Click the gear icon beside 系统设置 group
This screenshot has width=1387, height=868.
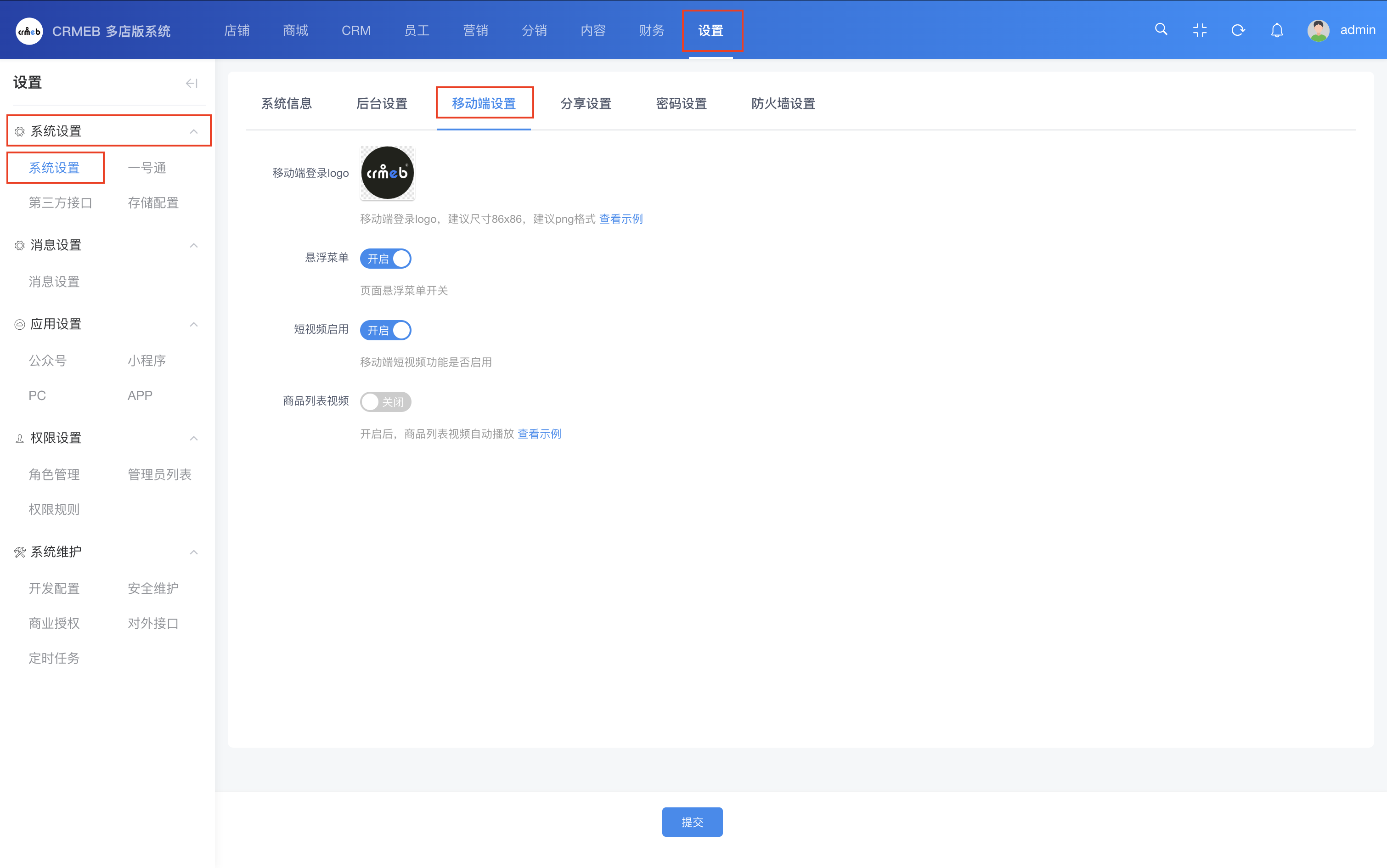click(19, 131)
